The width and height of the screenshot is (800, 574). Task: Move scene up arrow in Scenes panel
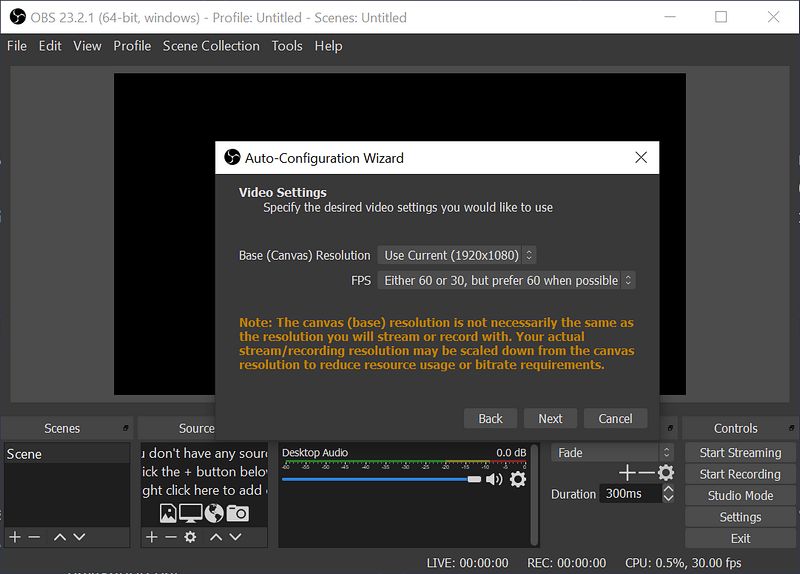click(x=60, y=537)
